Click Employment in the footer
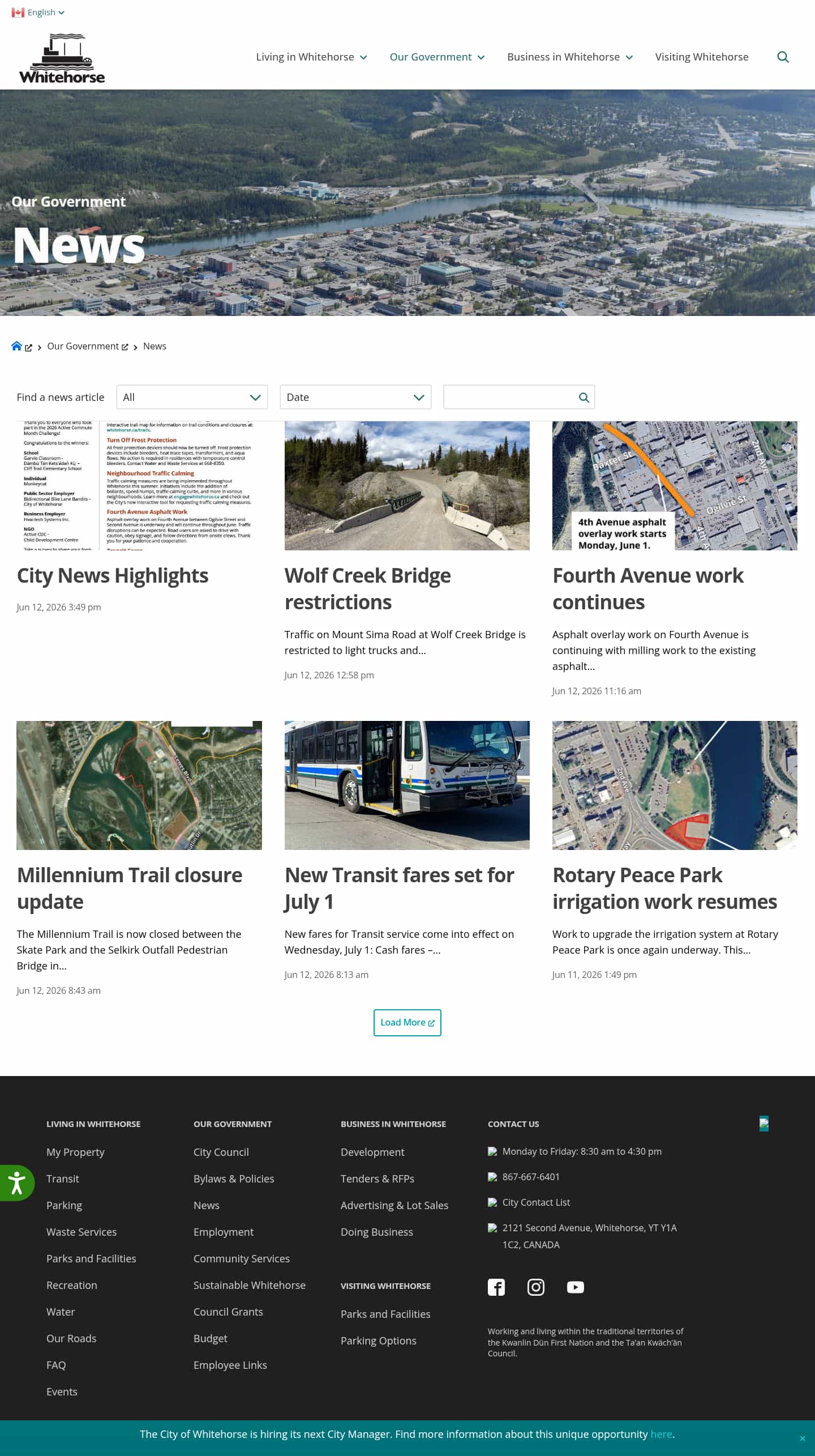Image resolution: width=815 pixels, height=1456 pixels. pyautogui.click(x=224, y=1232)
